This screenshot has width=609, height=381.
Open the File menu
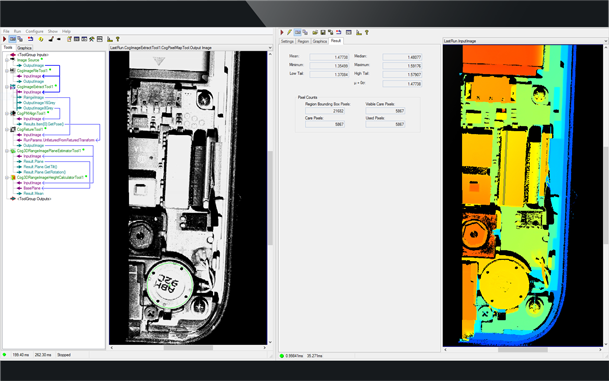(x=6, y=31)
